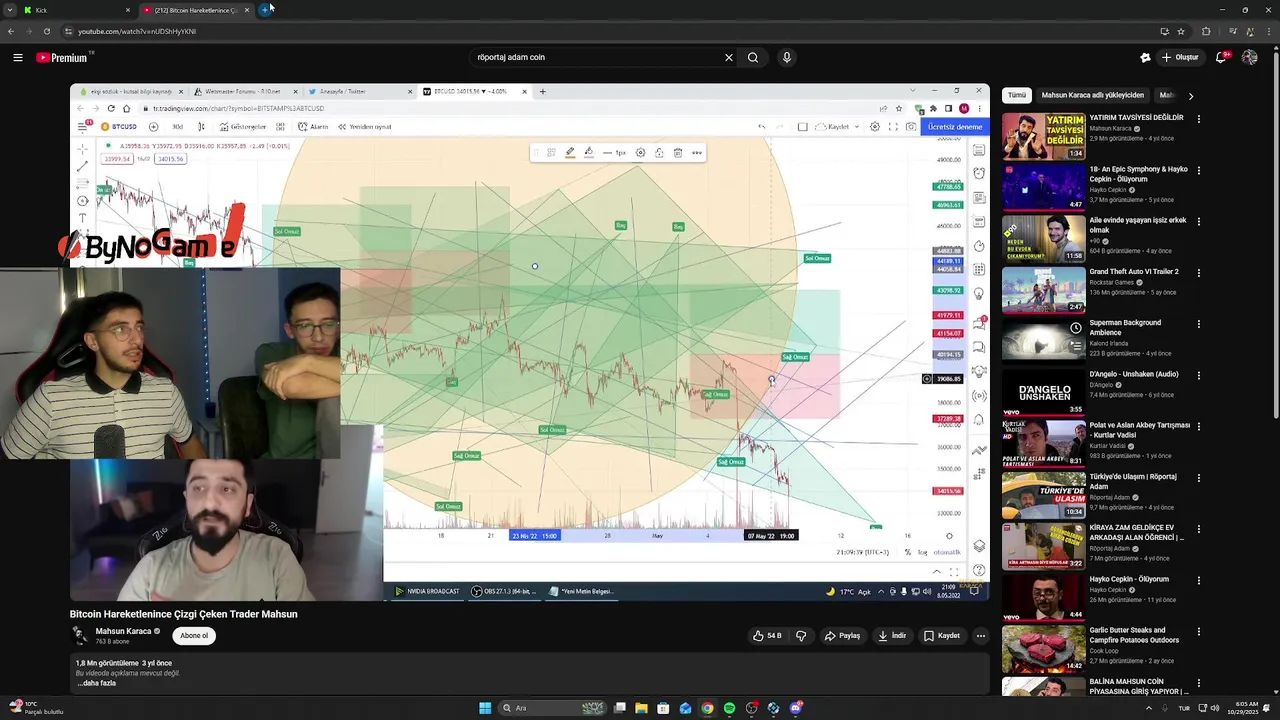Image resolution: width=1280 pixels, height=720 pixels.
Task: Open Spotify from the taskbar
Action: 729,708
